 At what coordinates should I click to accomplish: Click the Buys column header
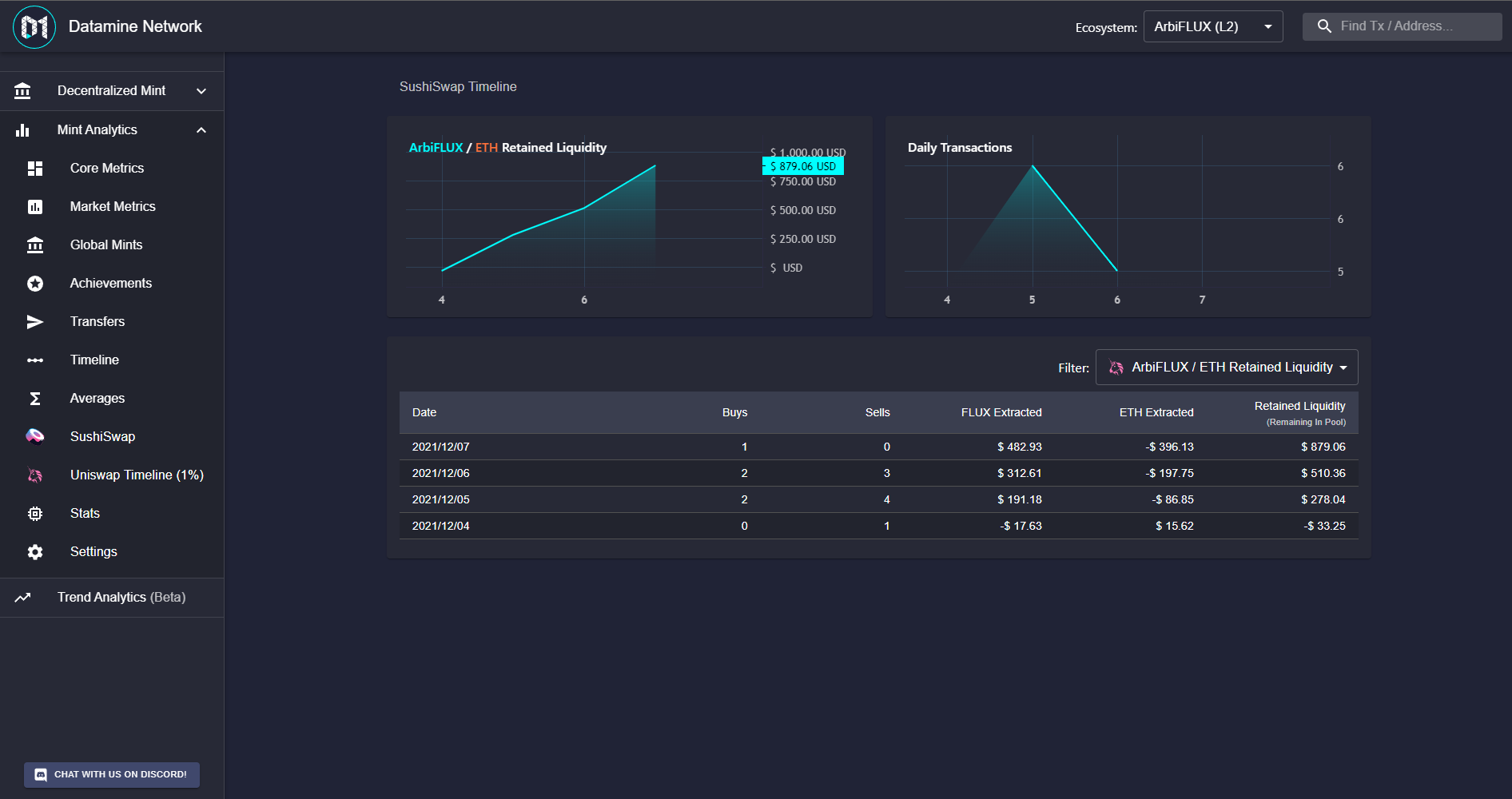[735, 413]
